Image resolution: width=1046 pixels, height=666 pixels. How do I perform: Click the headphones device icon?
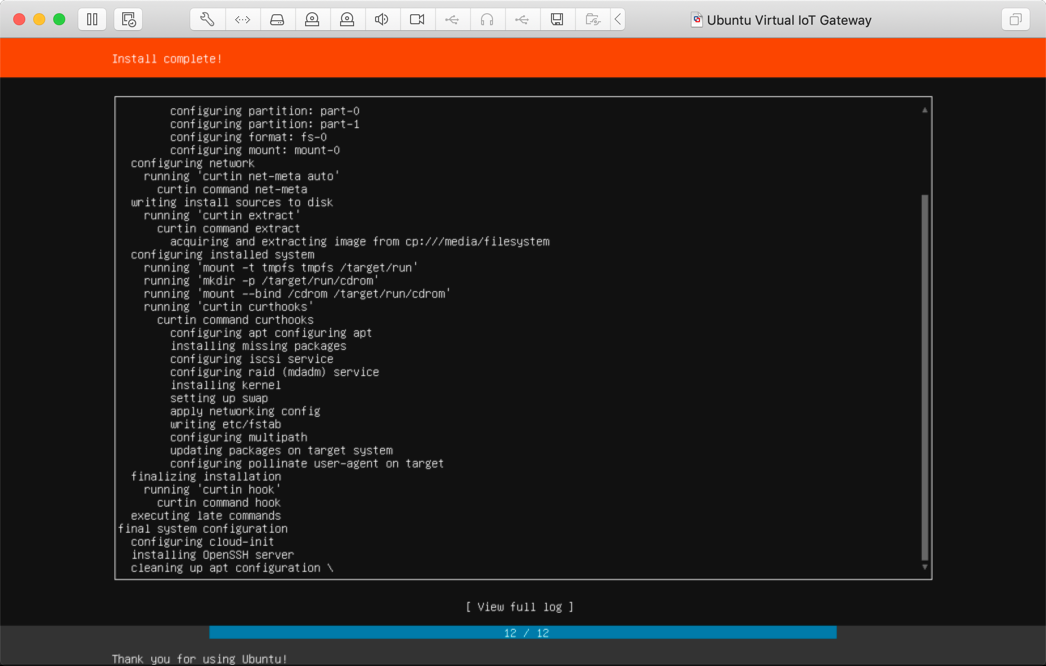487,19
